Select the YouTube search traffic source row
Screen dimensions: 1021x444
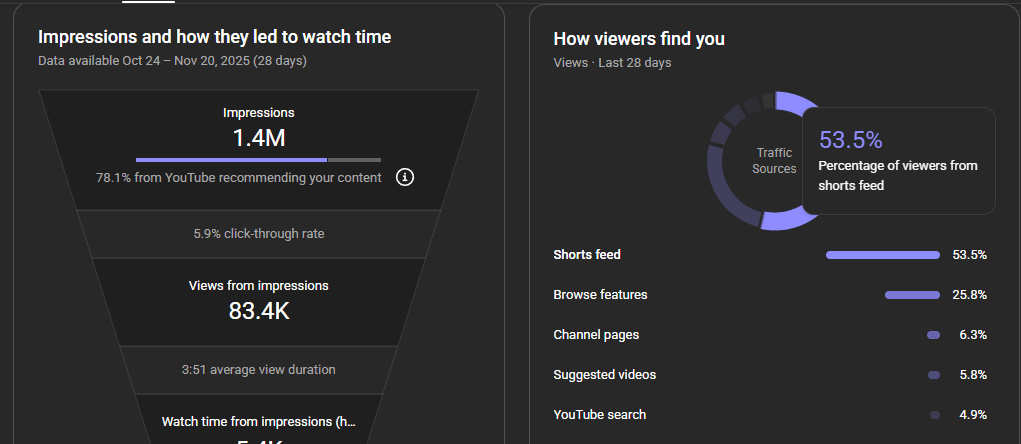pyautogui.click(x=770, y=415)
